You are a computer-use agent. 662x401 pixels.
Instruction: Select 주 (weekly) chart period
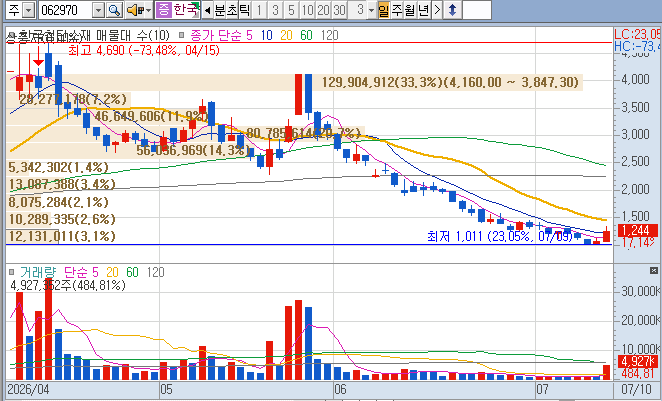coord(396,10)
